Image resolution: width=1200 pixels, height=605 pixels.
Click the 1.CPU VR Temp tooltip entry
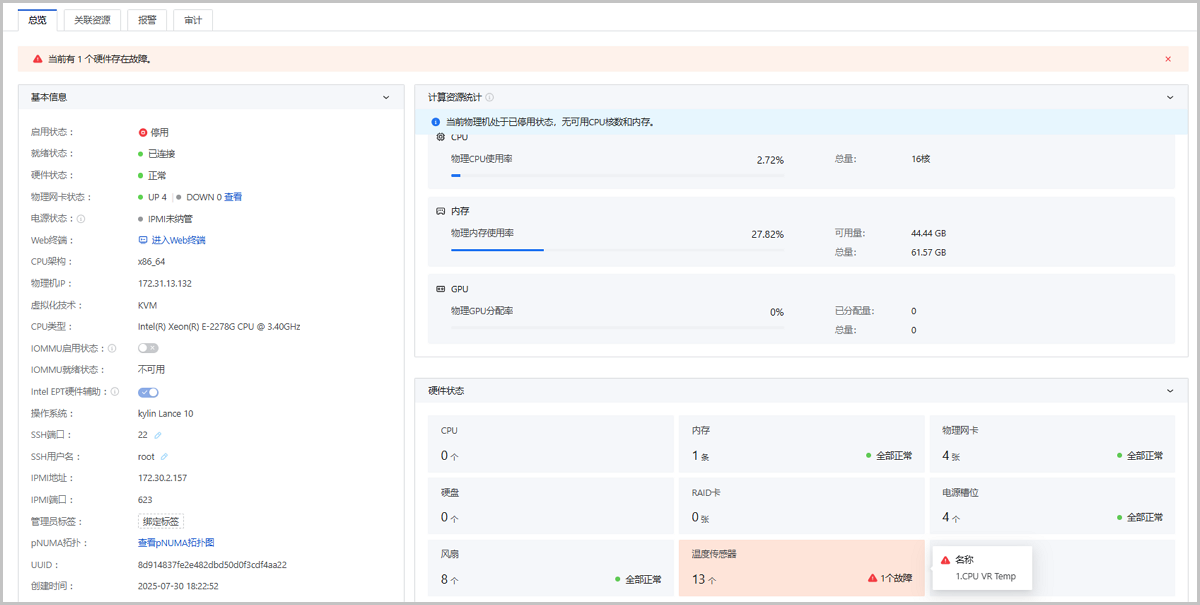[985, 577]
